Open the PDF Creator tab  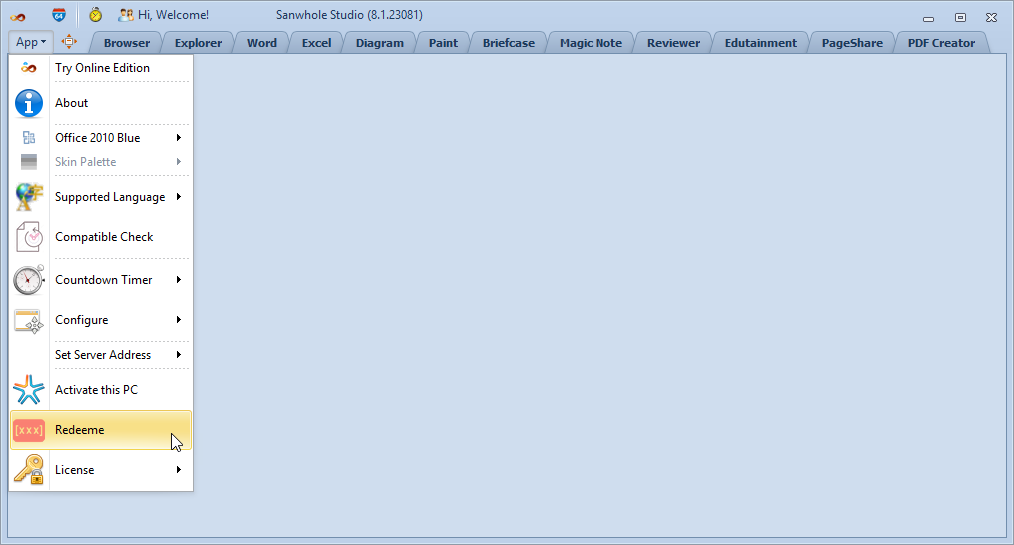click(x=941, y=43)
